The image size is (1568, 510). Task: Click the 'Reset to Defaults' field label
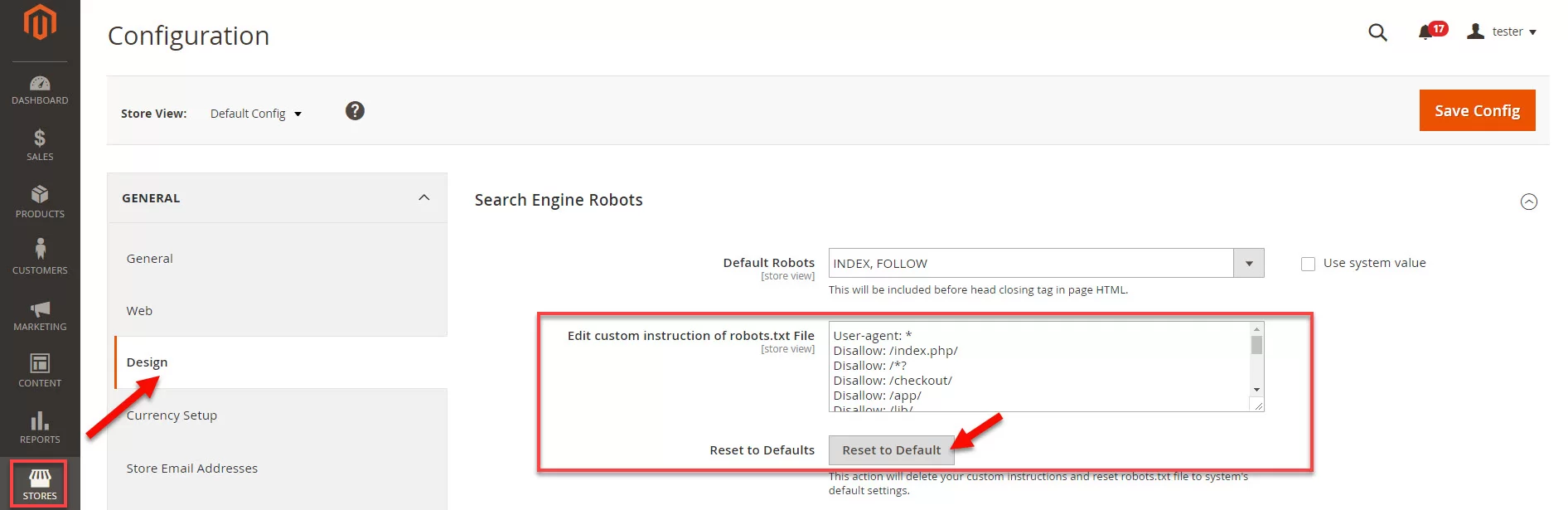click(x=762, y=450)
